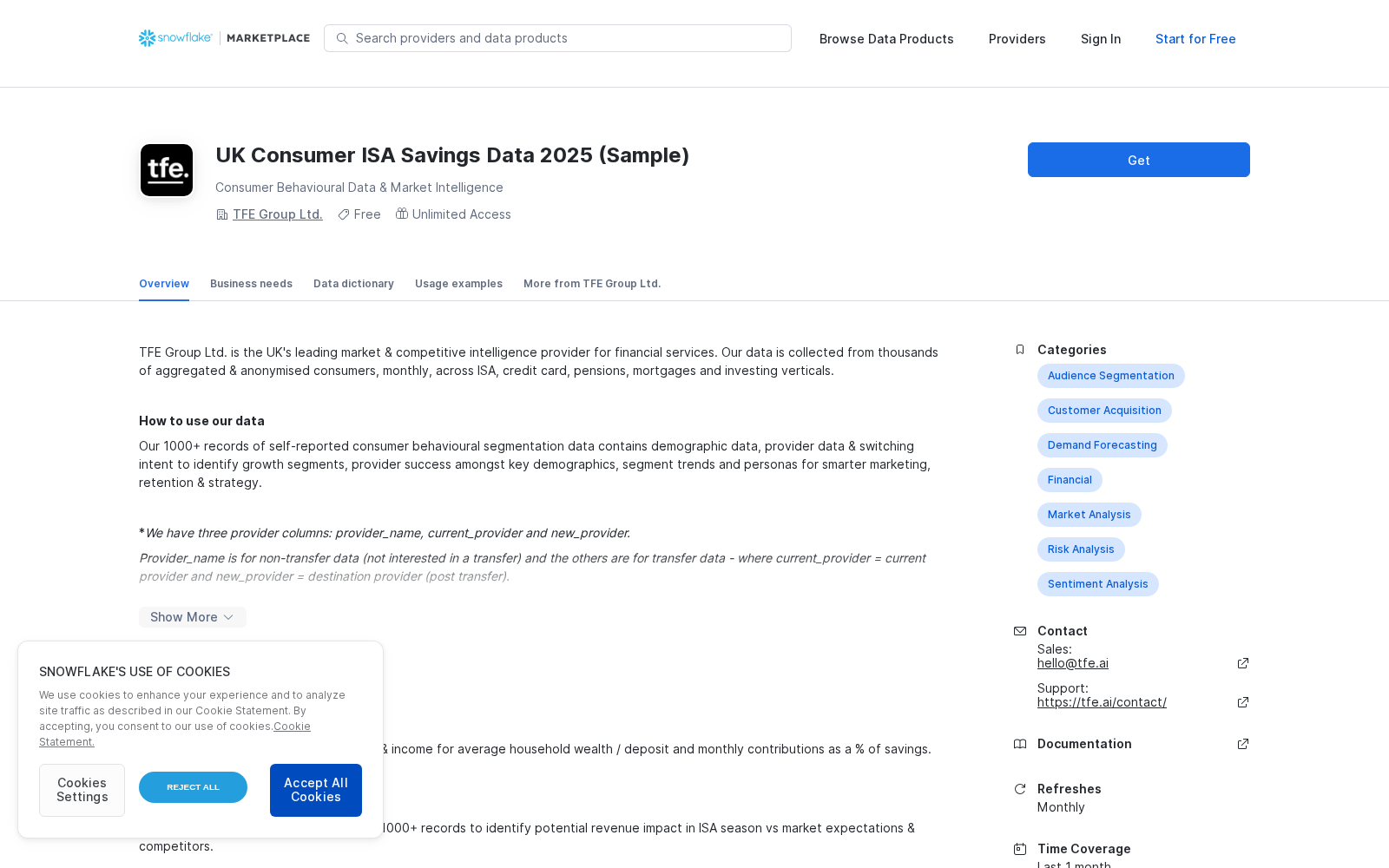1389x868 pixels.
Task: Click the Time Coverage calendar icon
Action: [x=1020, y=849]
